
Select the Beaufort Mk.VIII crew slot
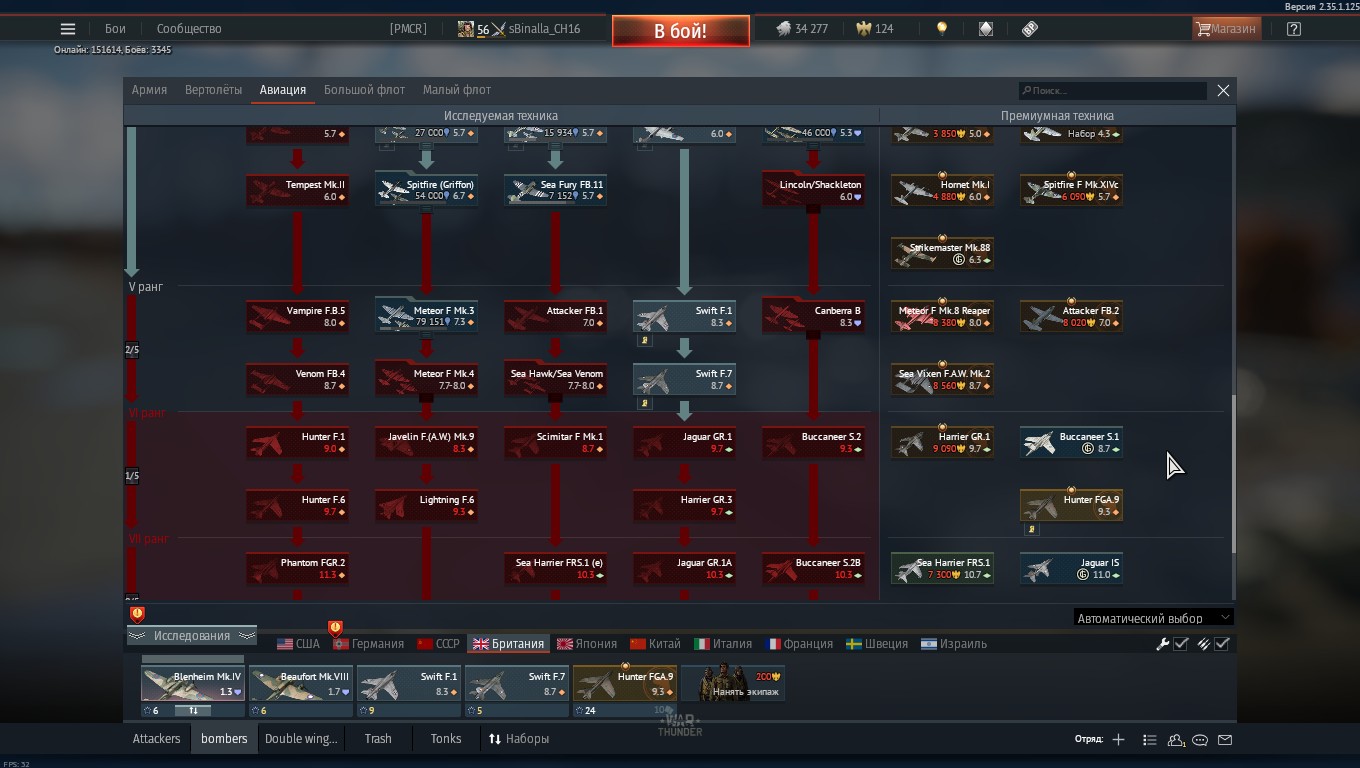coord(301,684)
